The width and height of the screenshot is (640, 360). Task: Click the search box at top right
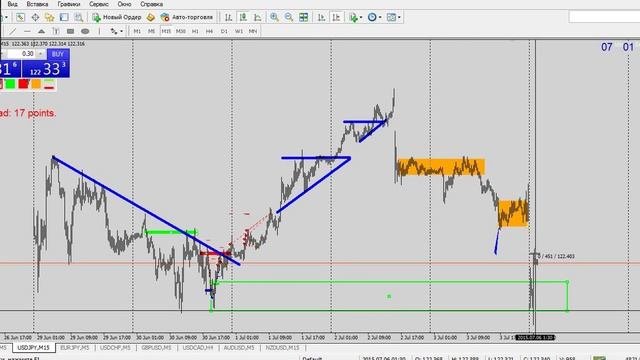click(604, 17)
